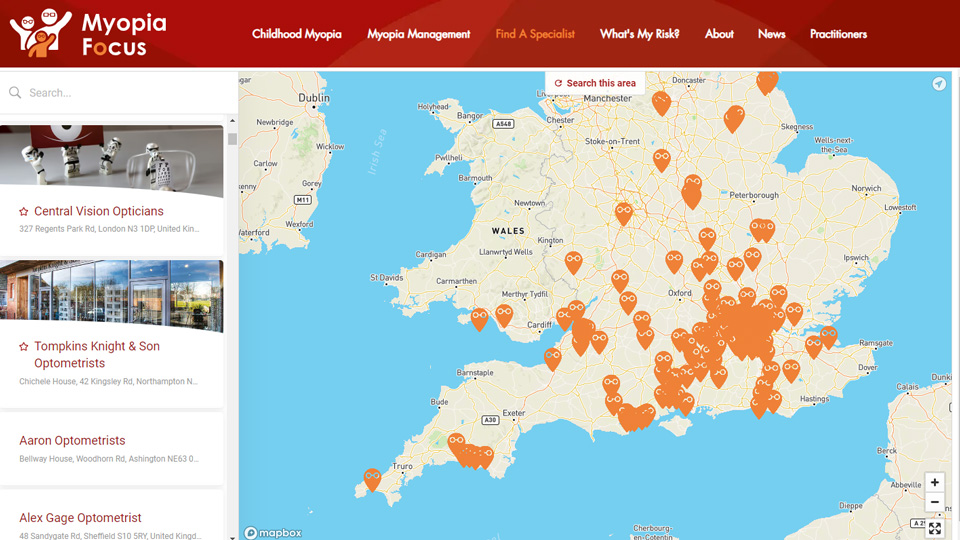
Task: Click the WALES label on the map
Action: click(x=508, y=231)
